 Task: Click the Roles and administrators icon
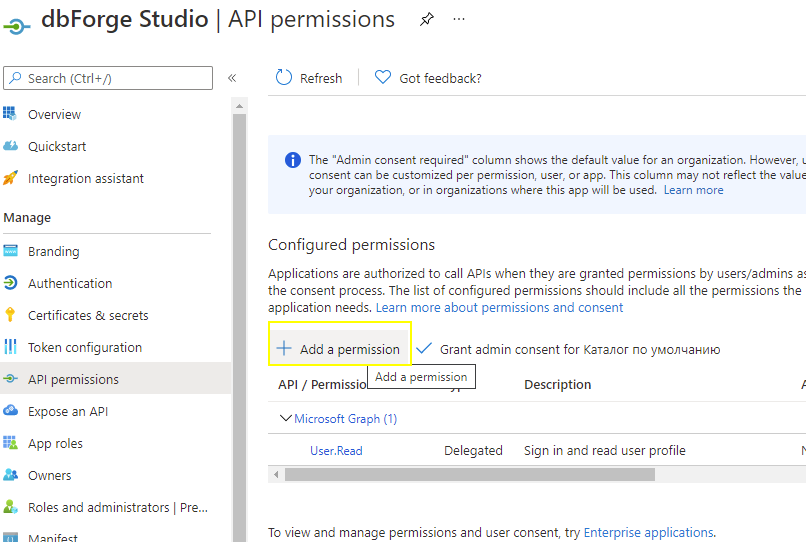coord(10,507)
